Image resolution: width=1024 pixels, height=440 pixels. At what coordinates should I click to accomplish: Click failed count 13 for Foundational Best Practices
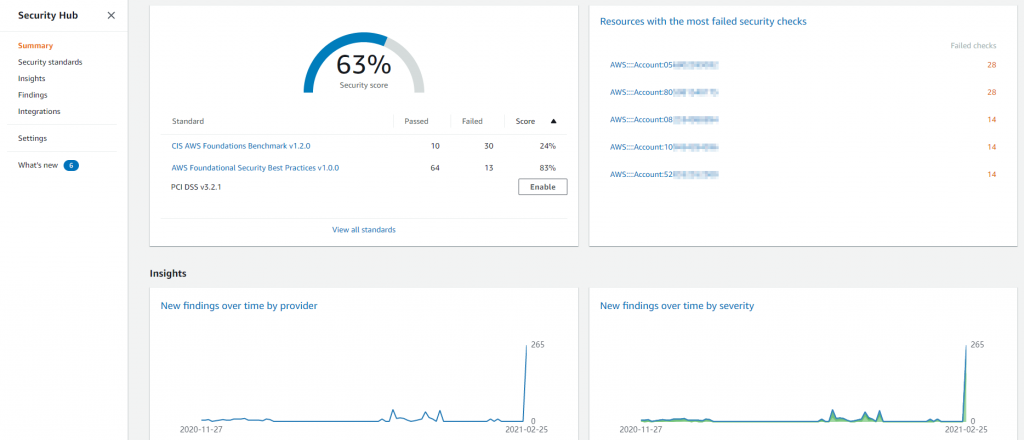pos(488,168)
